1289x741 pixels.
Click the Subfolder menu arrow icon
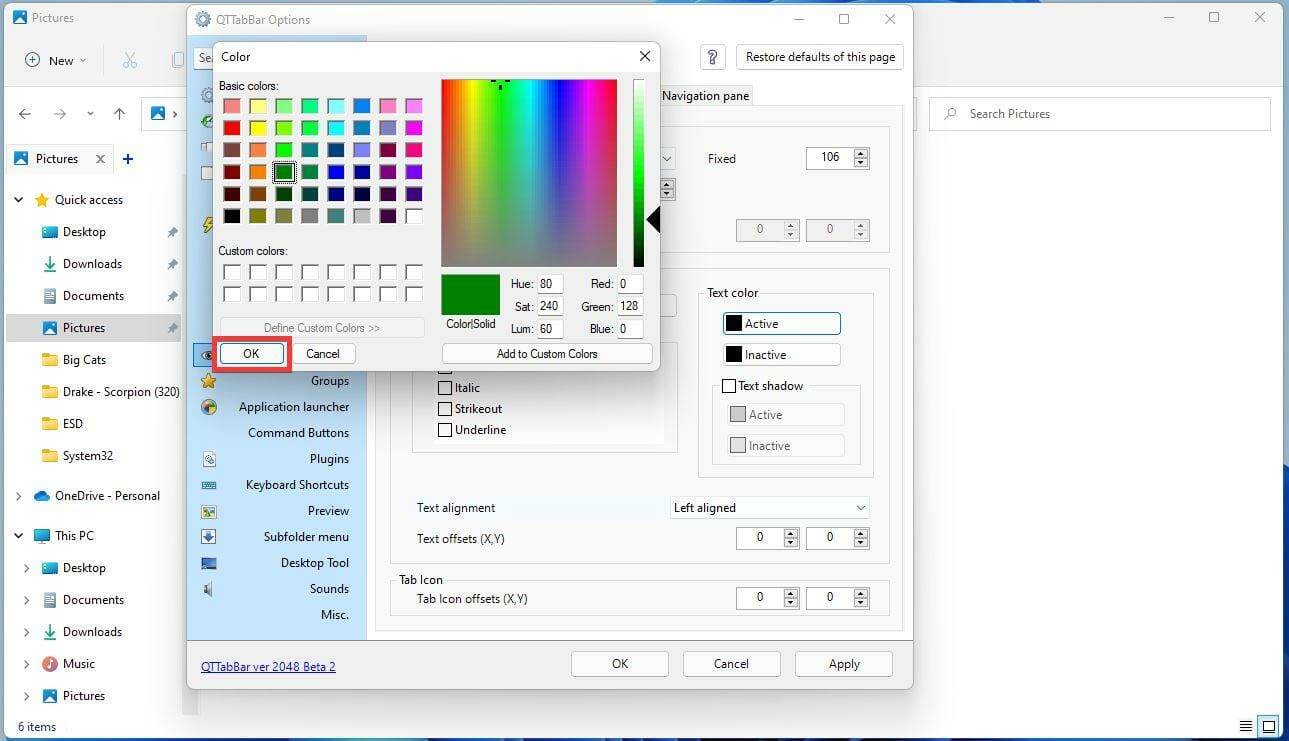click(x=208, y=537)
